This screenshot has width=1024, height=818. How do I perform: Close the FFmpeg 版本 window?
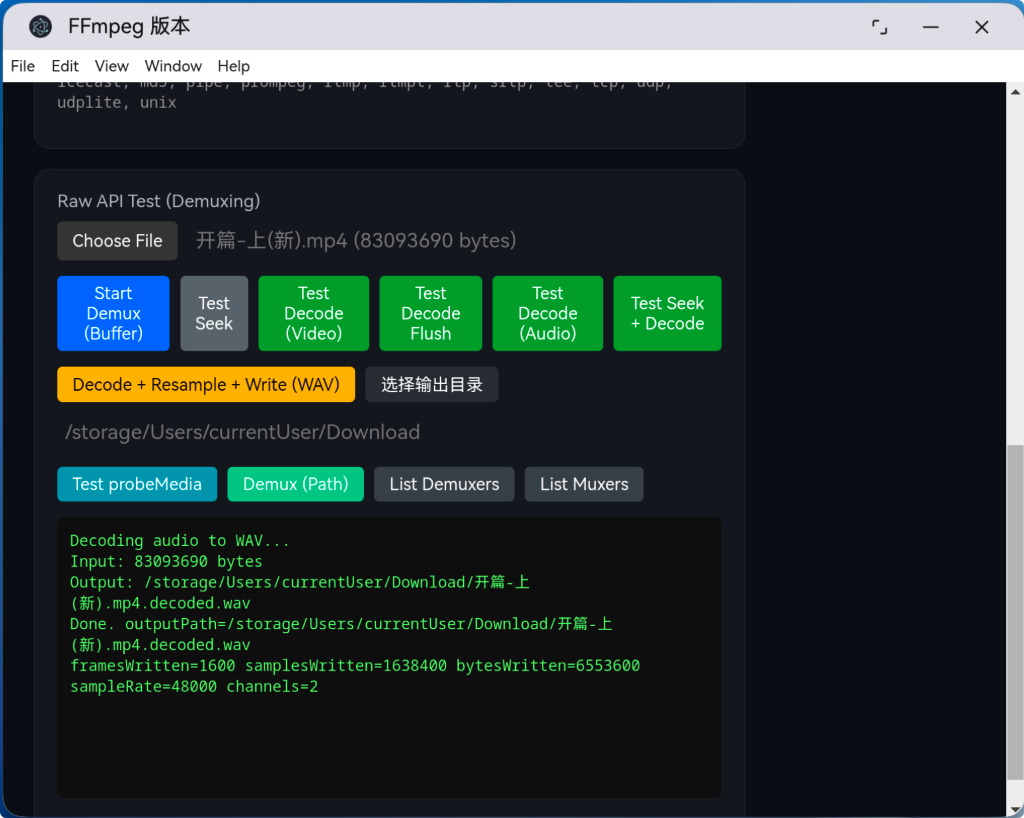click(x=982, y=27)
